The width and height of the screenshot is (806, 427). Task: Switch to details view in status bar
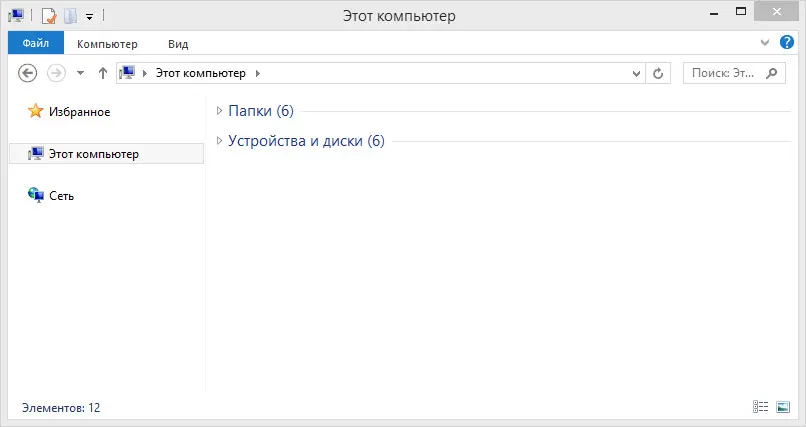760,407
